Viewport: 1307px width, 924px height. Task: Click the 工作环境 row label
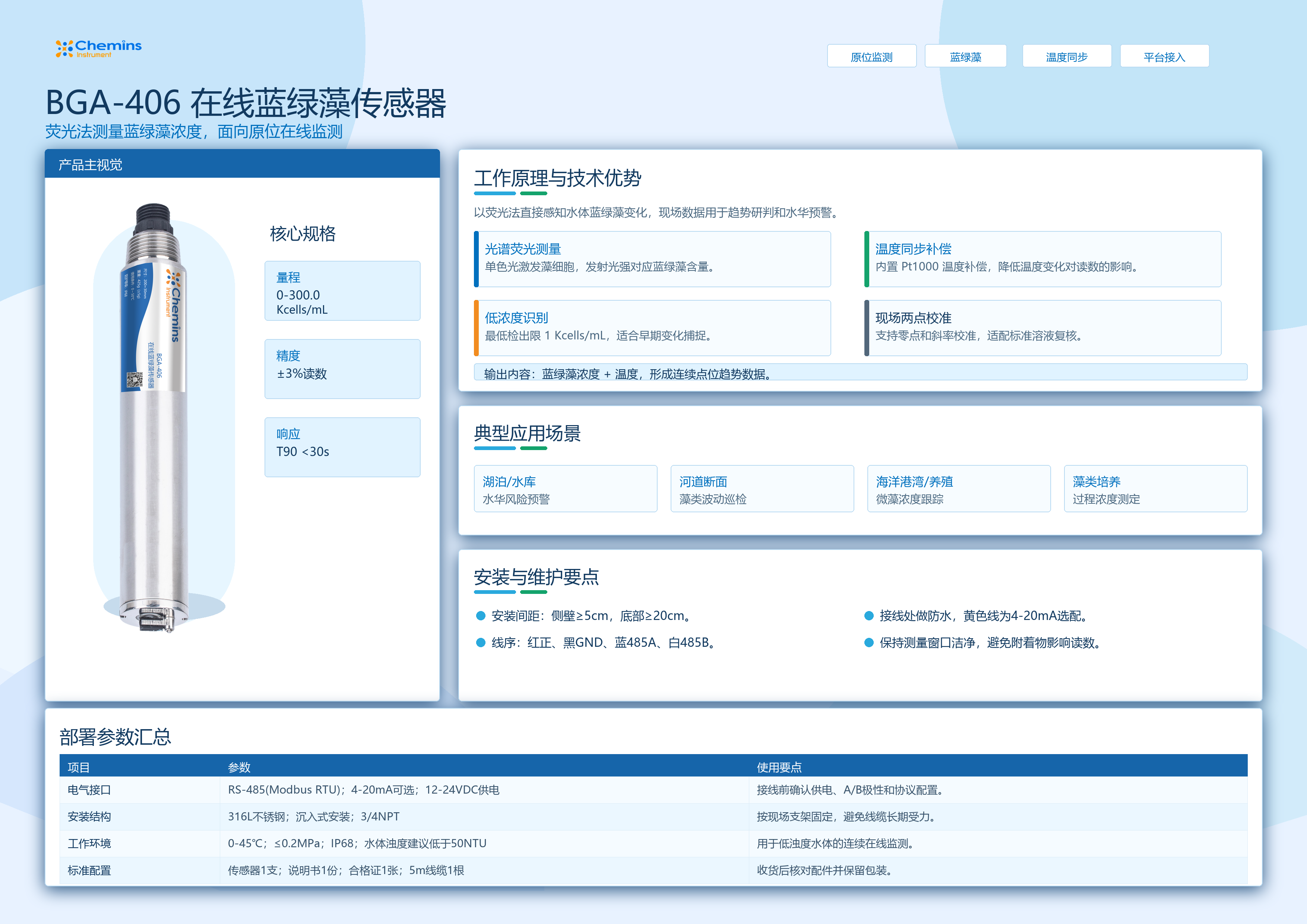click(89, 843)
